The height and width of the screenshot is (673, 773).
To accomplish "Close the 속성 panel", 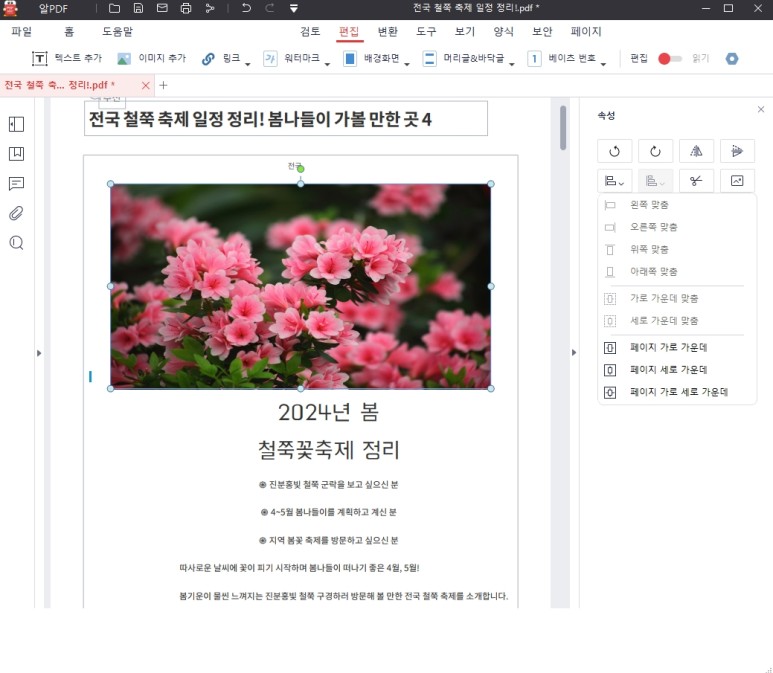I will point(761,109).
